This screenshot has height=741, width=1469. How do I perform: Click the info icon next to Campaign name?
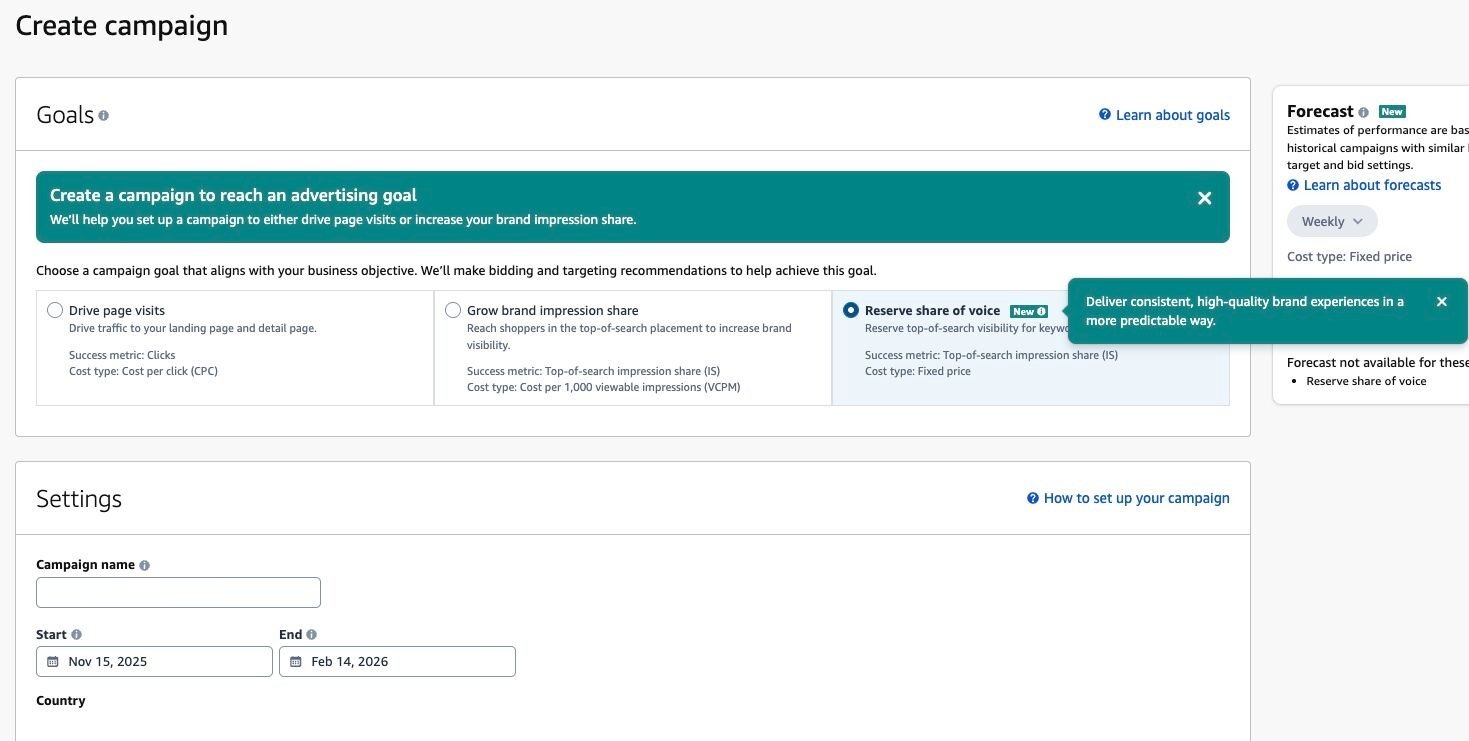(144, 565)
